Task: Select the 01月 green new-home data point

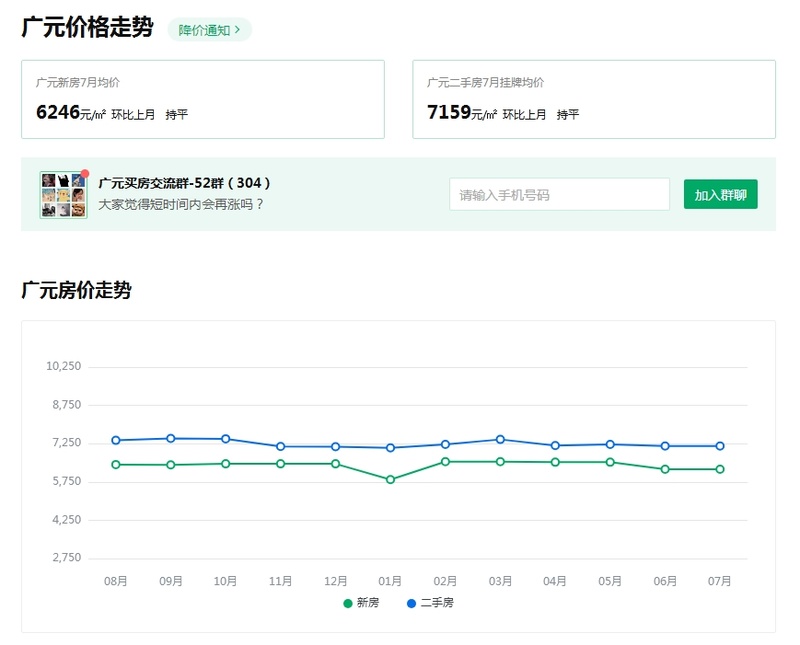Action: click(x=391, y=480)
